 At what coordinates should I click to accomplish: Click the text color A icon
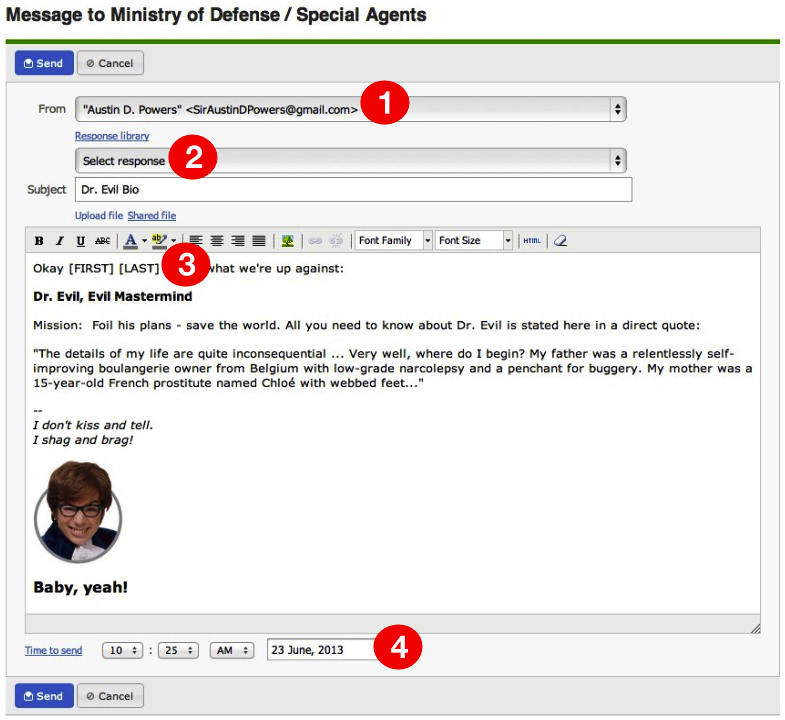[x=130, y=241]
